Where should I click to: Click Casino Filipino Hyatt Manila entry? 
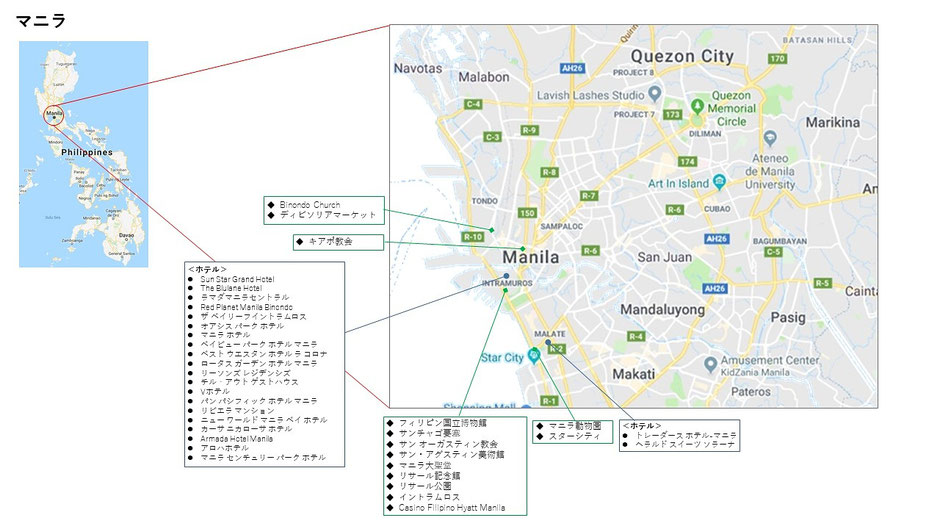tap(452, 508)
